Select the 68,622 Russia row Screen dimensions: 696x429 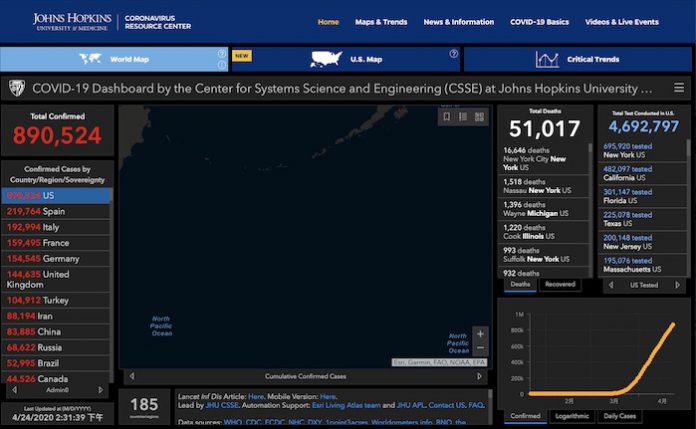point(56,347)
